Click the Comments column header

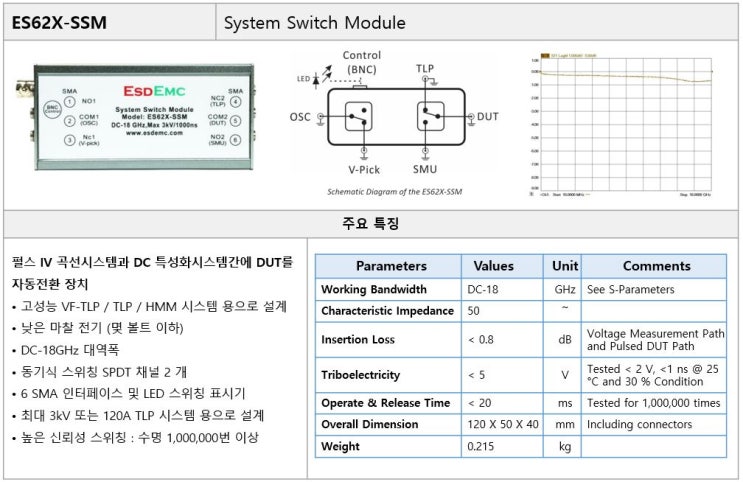point(656,266)
